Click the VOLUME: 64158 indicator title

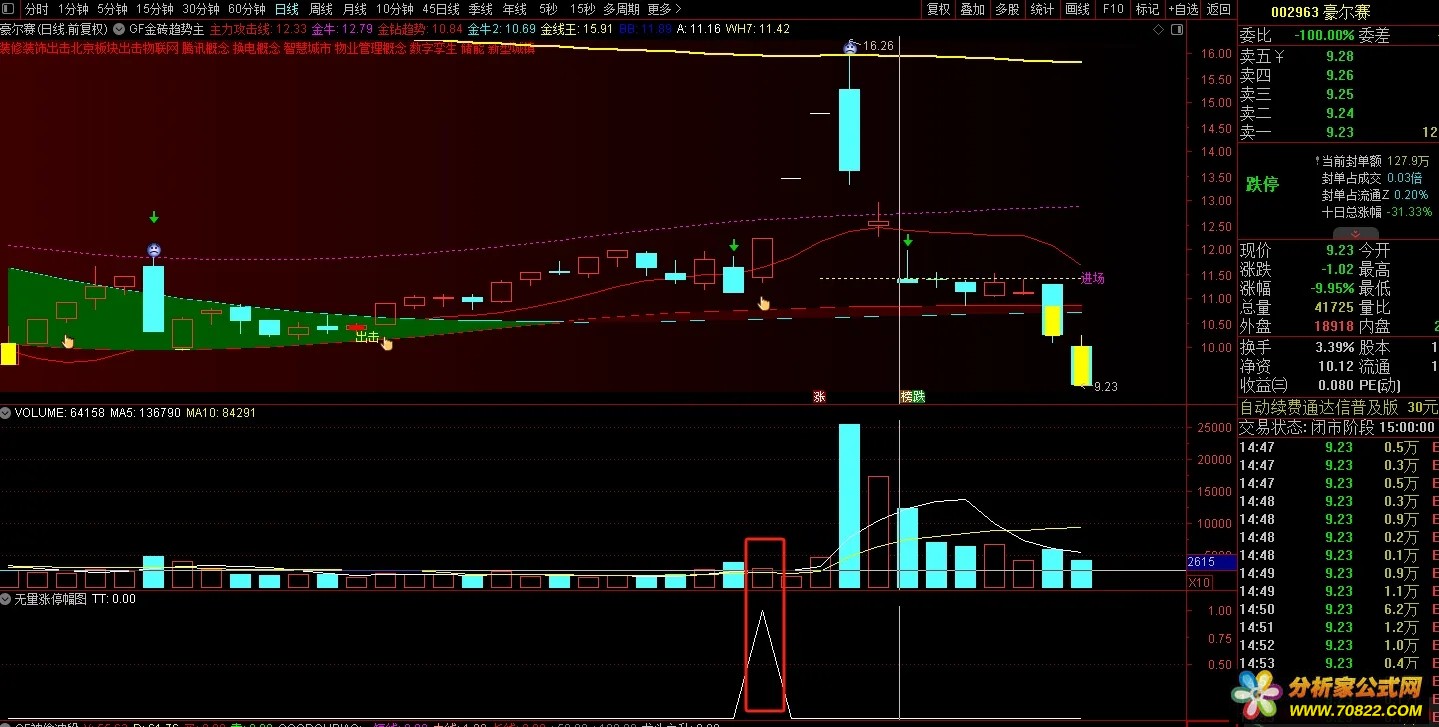coord(60,412)
